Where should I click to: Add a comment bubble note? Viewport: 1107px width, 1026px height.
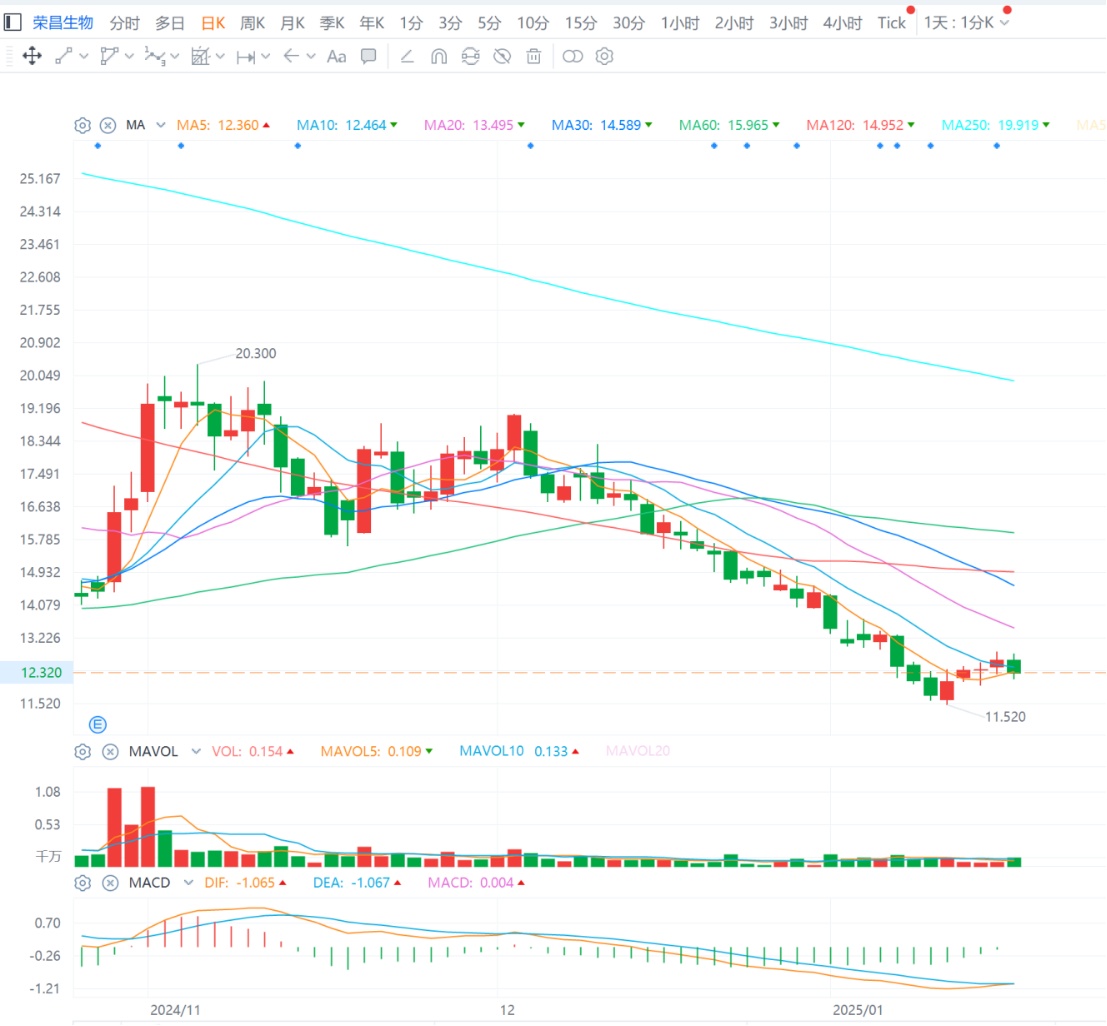pyautogui.click(x=369, y=56)
